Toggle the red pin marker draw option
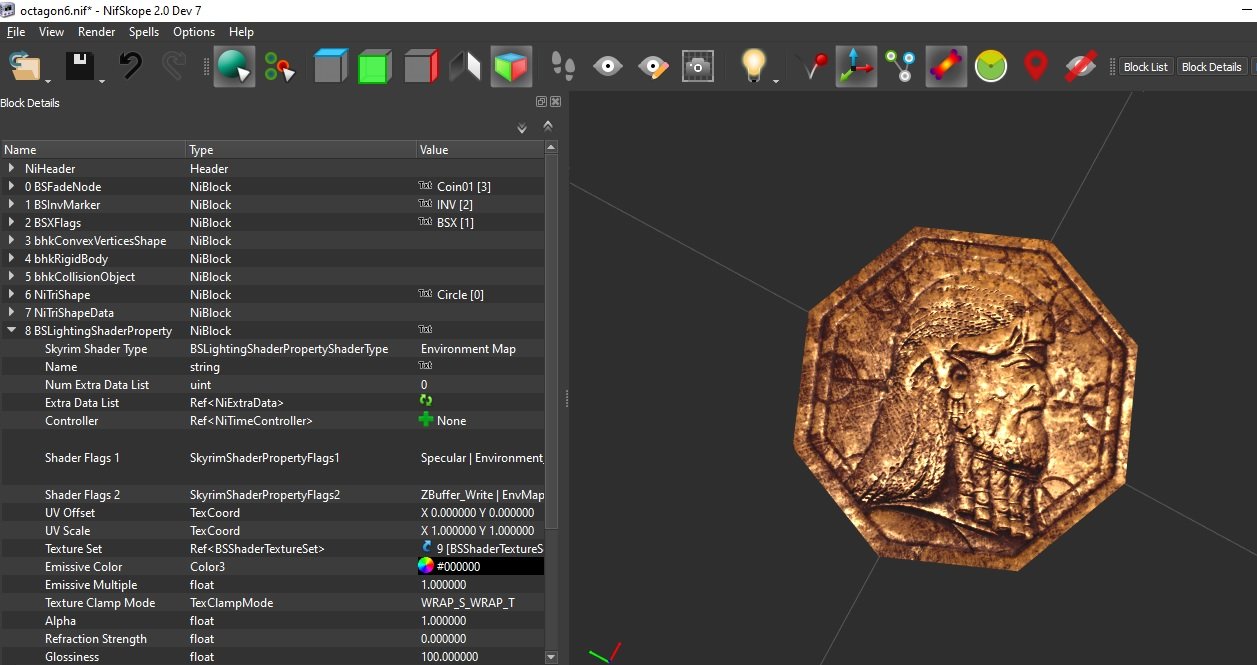The width and height of the screenshot is (1257, 665). (x=814, y=67)
